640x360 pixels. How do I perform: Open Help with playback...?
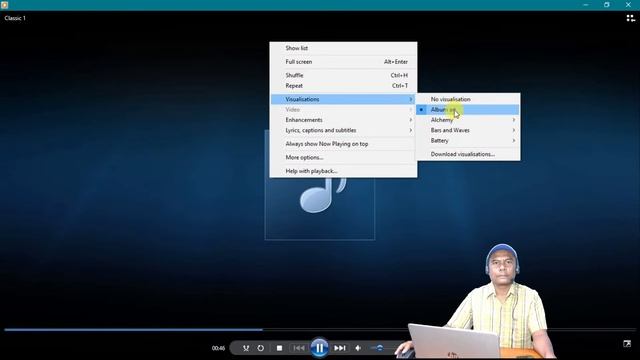(343, 171)
